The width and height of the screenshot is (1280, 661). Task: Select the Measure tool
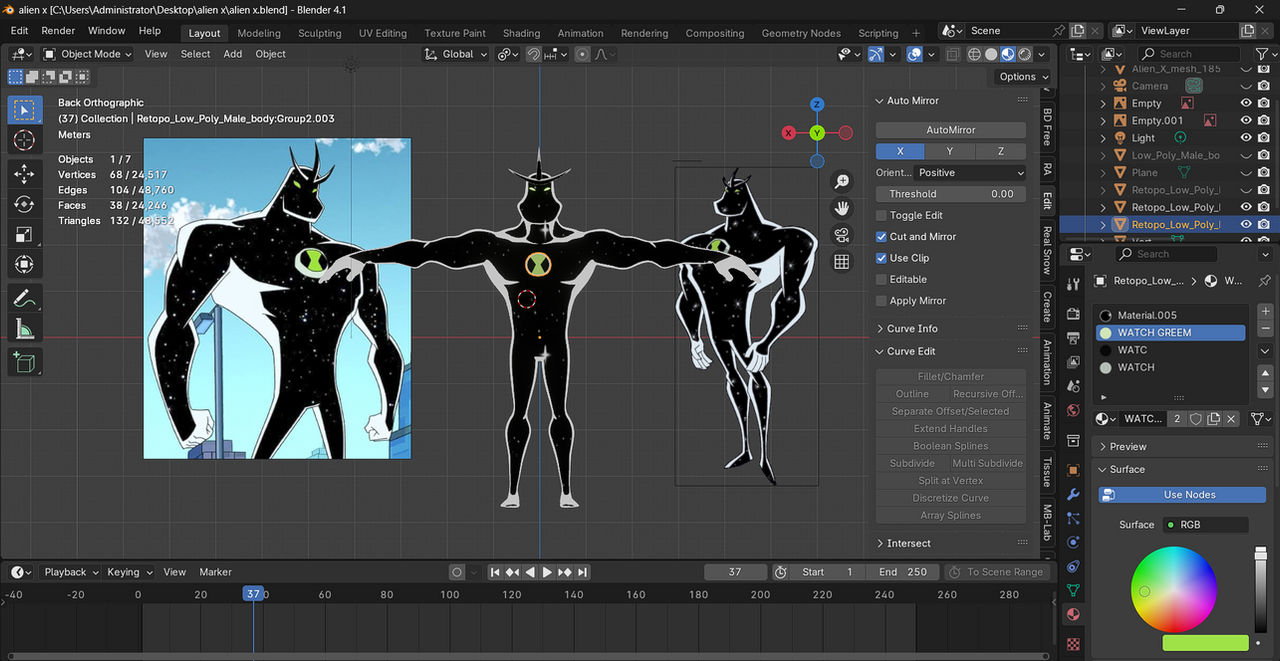[25, 328]
